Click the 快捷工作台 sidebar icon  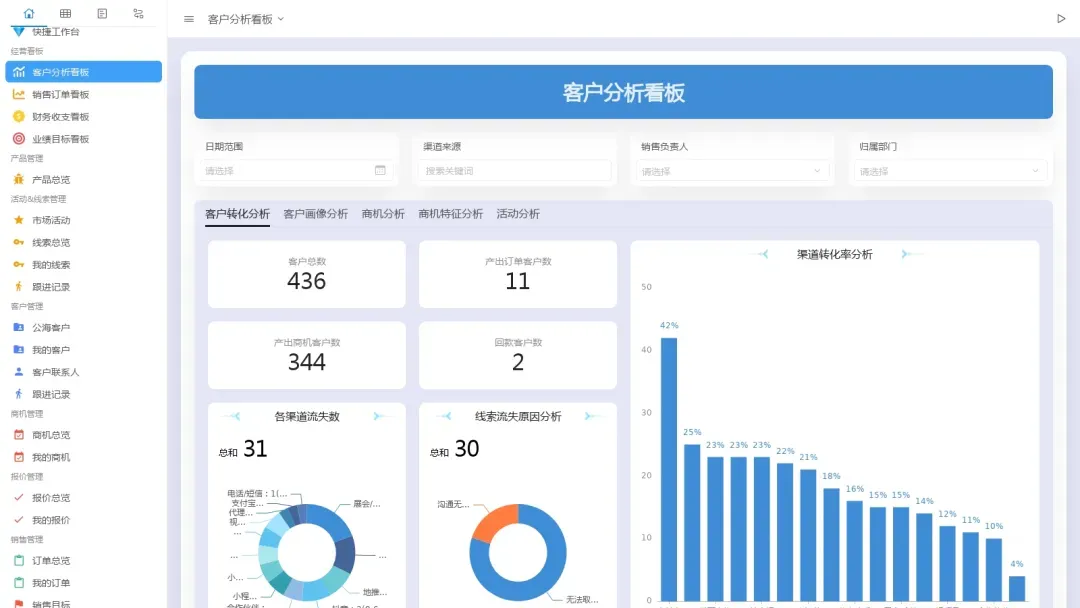point(19,32)
